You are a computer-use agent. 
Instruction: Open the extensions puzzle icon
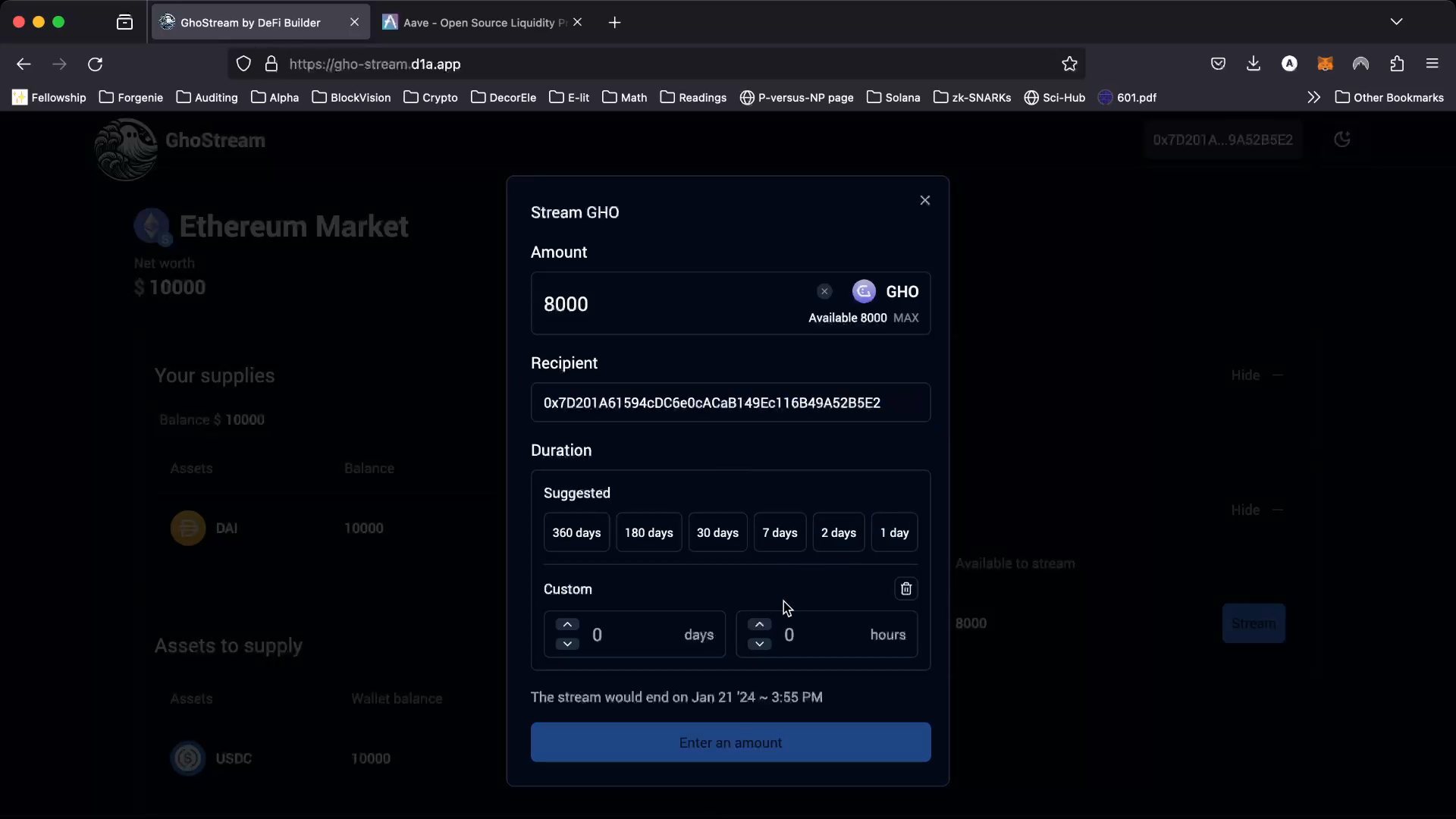[1397, 64]
